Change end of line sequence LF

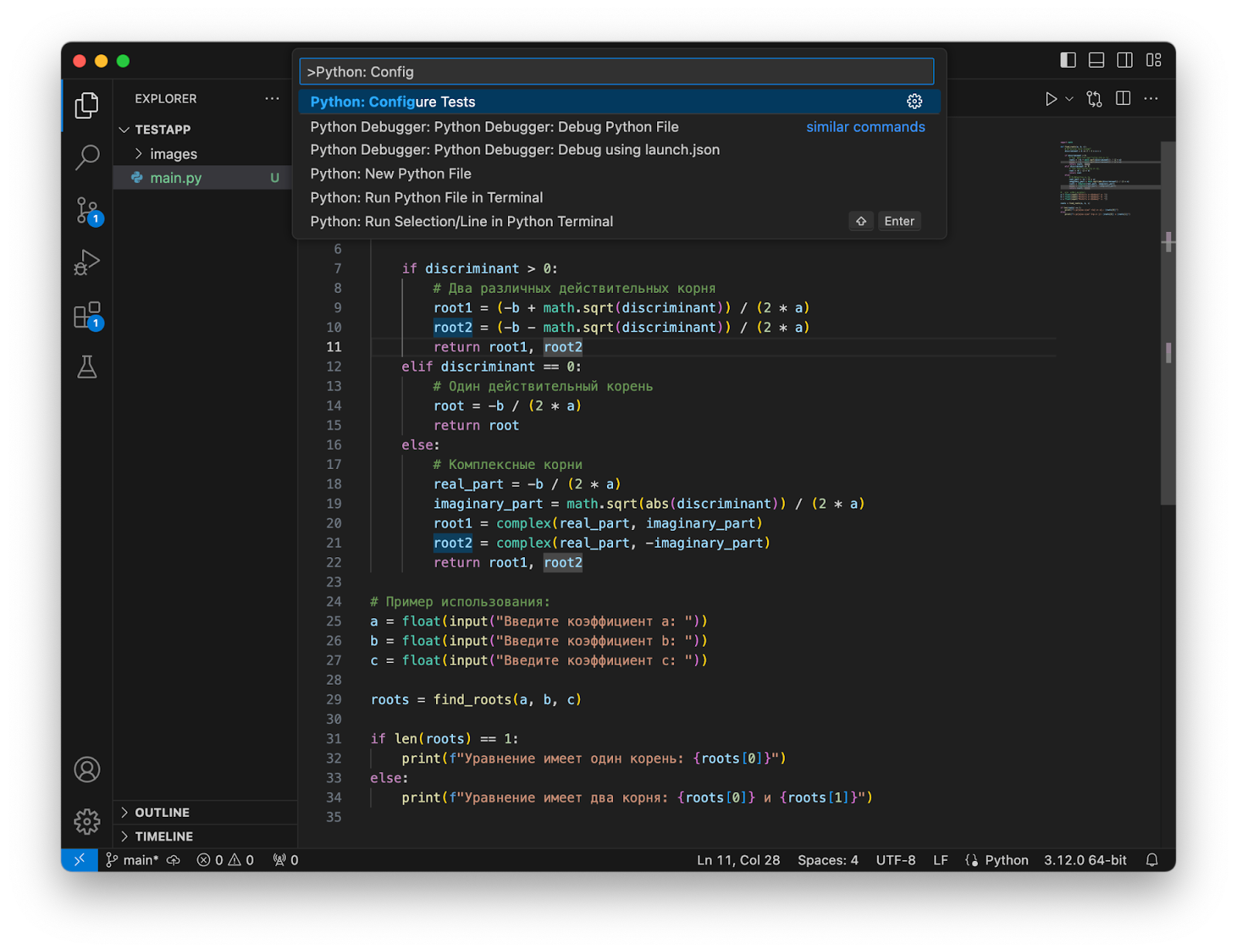click(940, 859)
